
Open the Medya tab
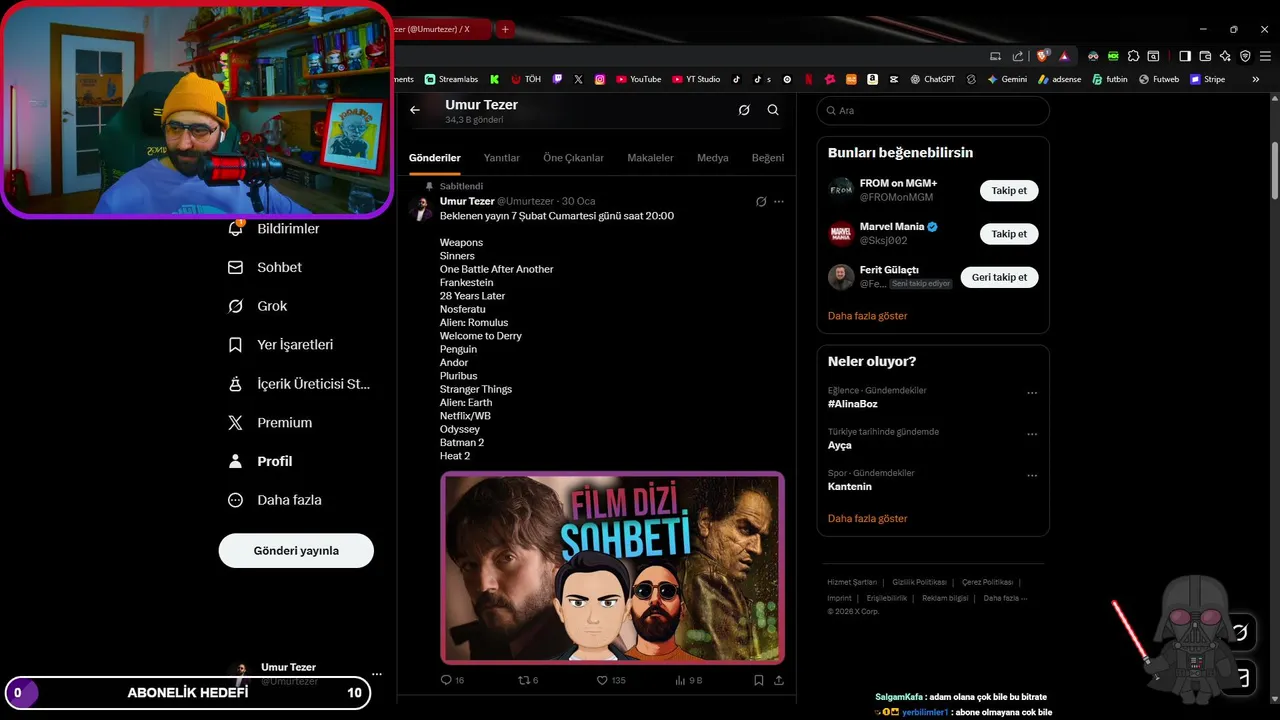712,158
